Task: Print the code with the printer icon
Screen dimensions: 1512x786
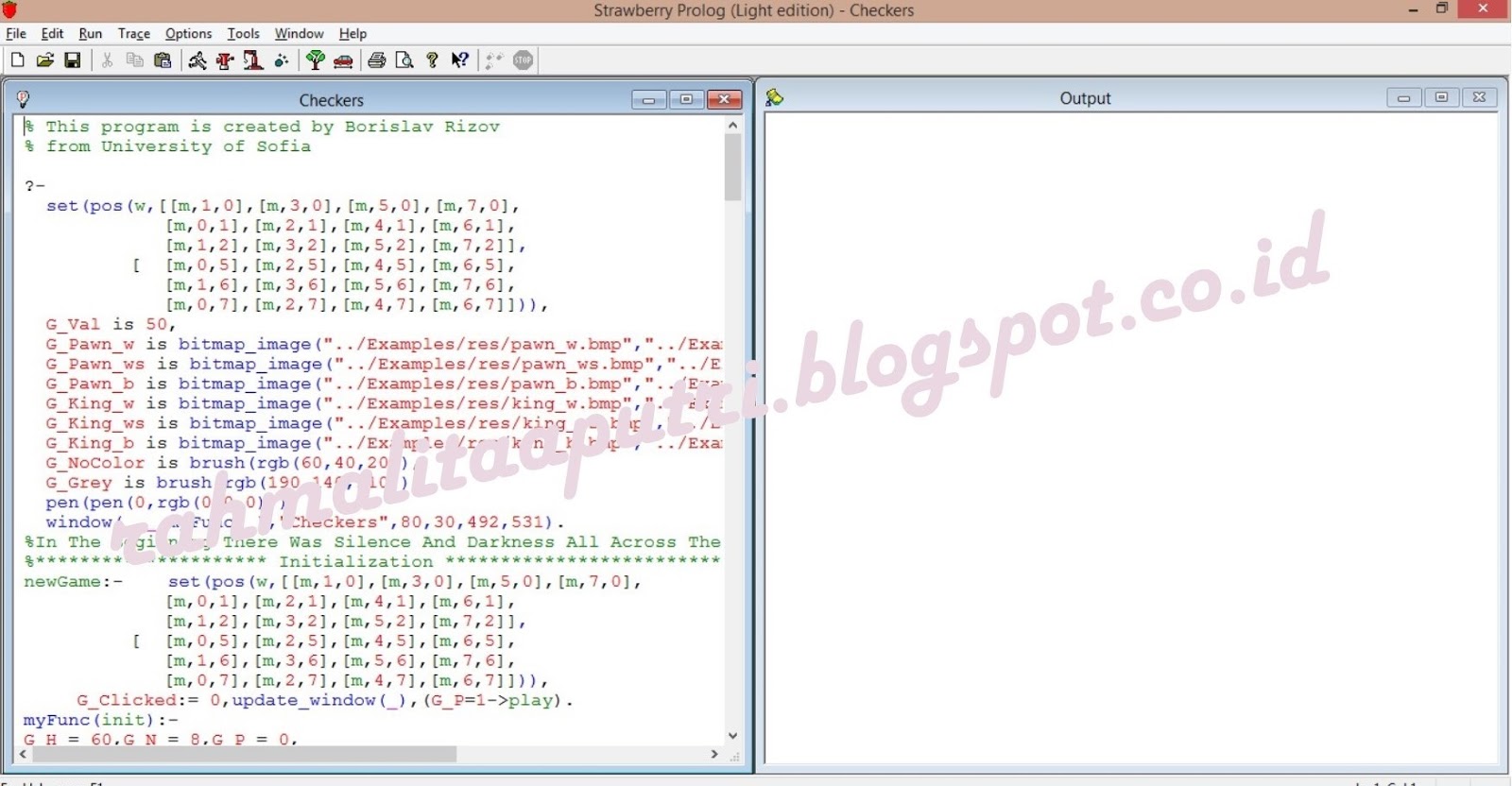Action: [x=377, y=60]
